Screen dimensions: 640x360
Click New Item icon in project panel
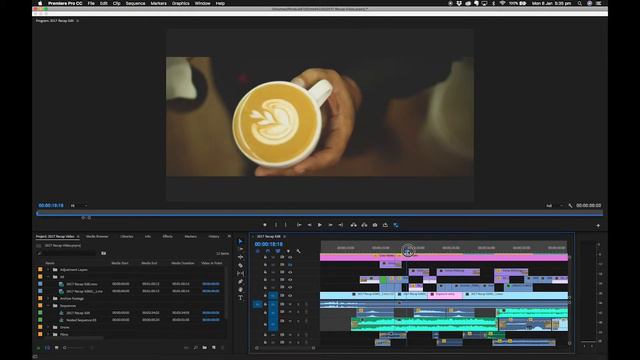pos(213,348)
